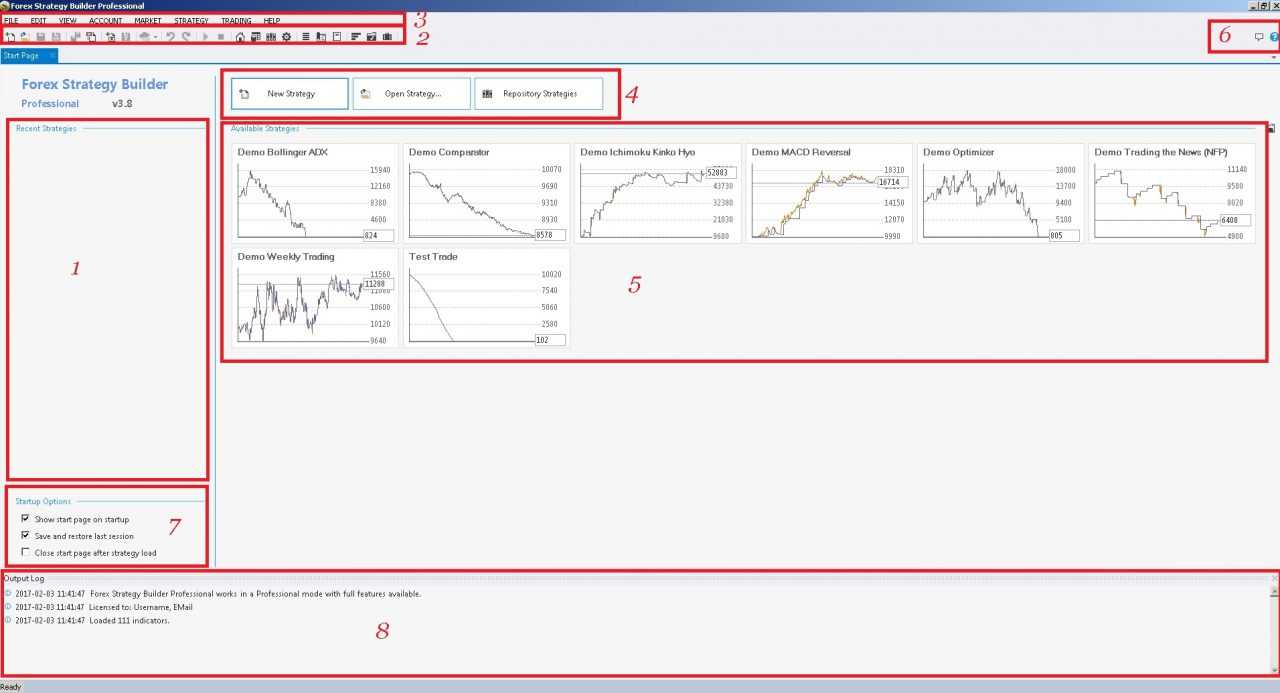
Task: Open the STRATEGY menu
Action: point(191,20)
